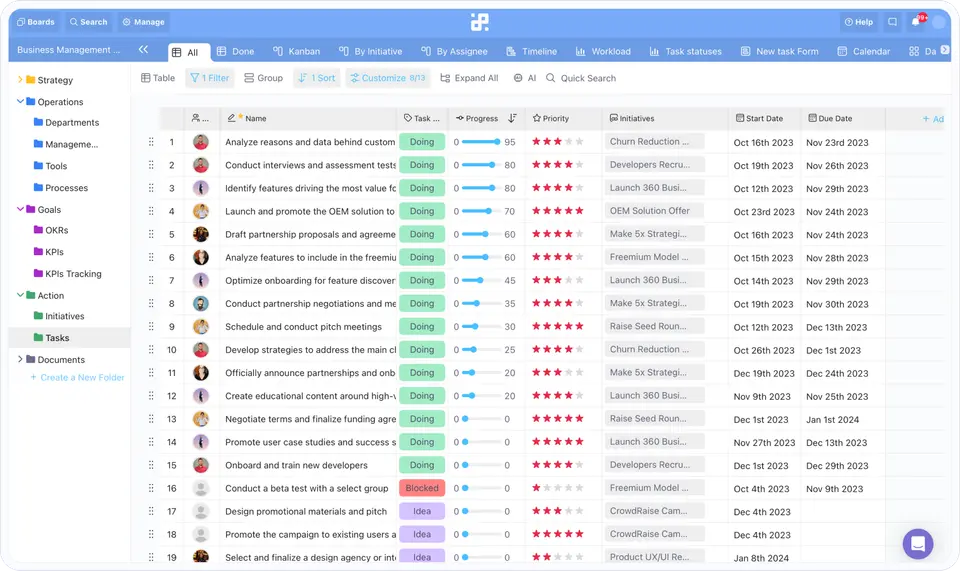Click the assignee column header icon

[x=196, y=118]
